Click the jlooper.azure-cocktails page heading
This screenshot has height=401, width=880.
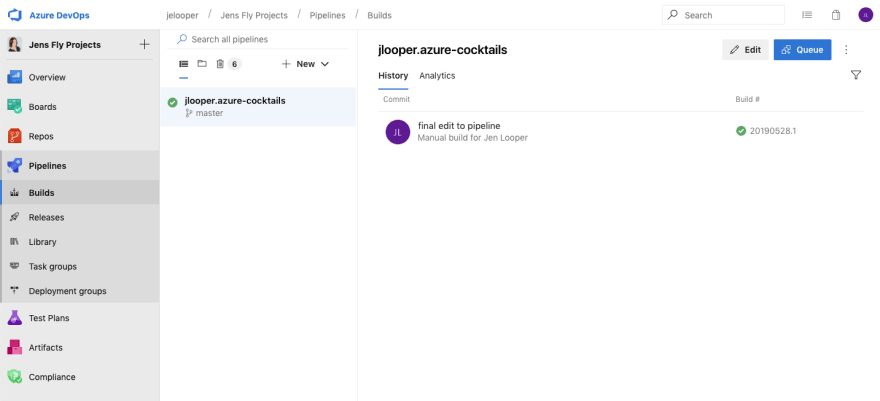tap(443, 50)
